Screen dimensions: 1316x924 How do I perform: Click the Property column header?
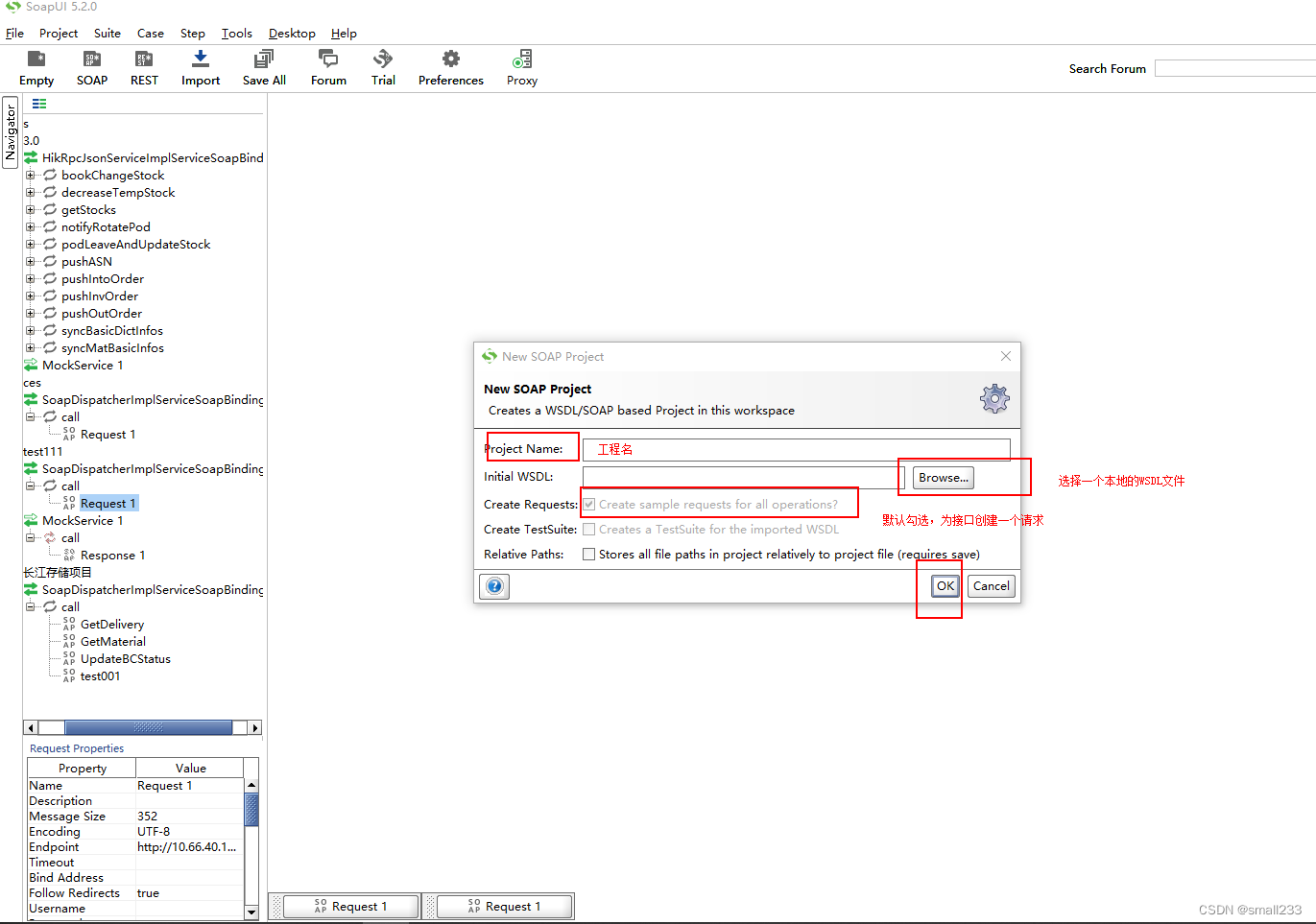[x=82, y=768]
